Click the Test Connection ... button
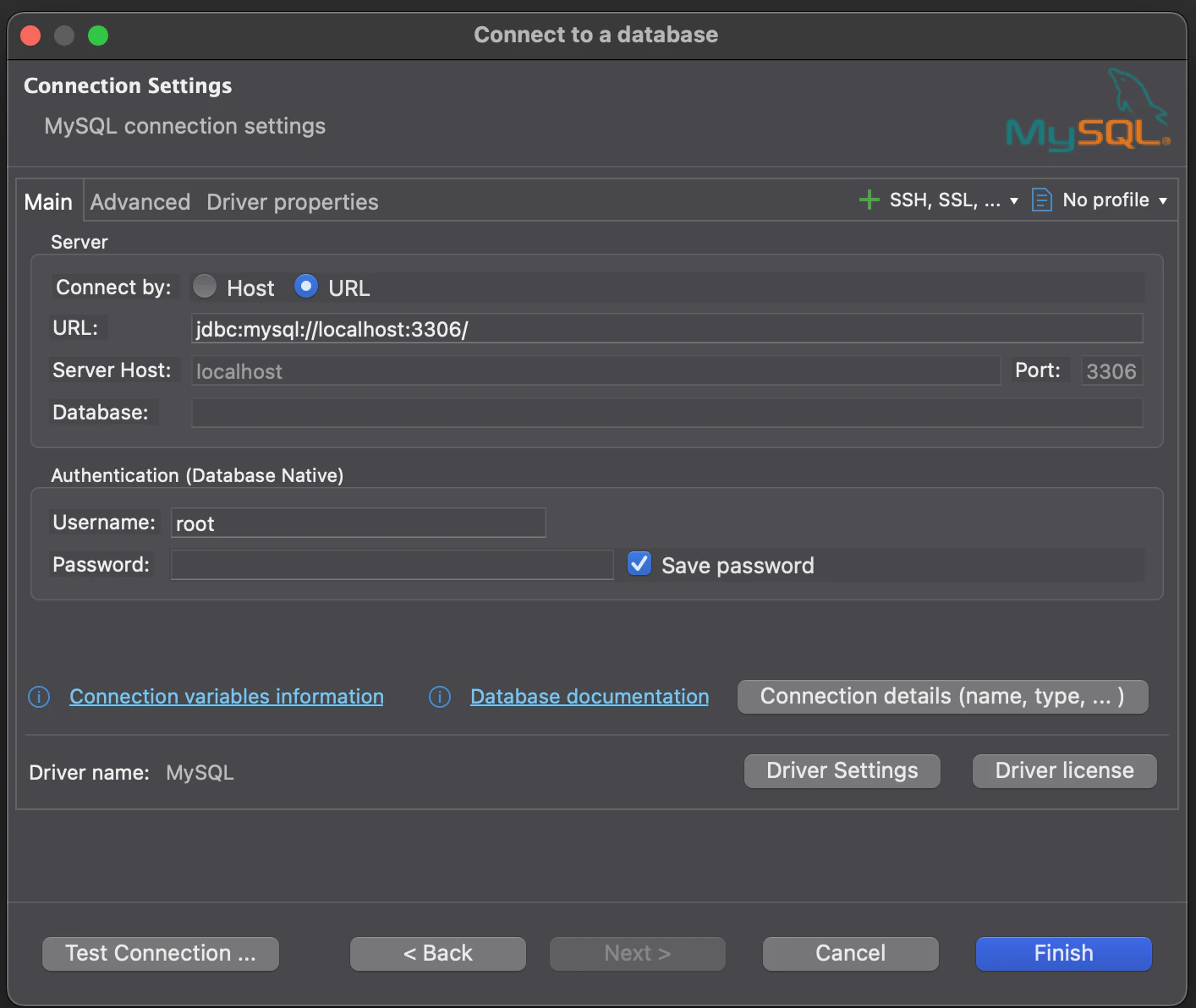Viewport: 1196px width, 1008px height. (161, 954)
